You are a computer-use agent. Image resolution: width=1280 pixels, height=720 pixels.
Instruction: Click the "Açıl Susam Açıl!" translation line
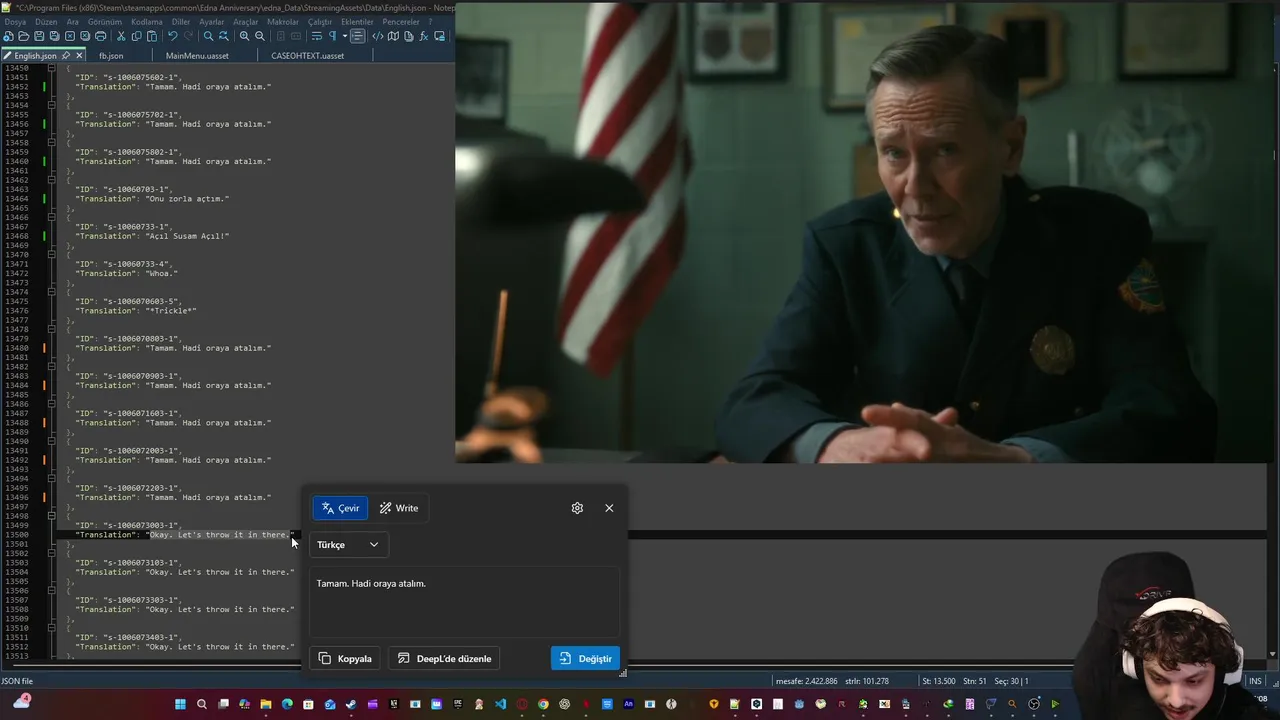coord(152,236)
